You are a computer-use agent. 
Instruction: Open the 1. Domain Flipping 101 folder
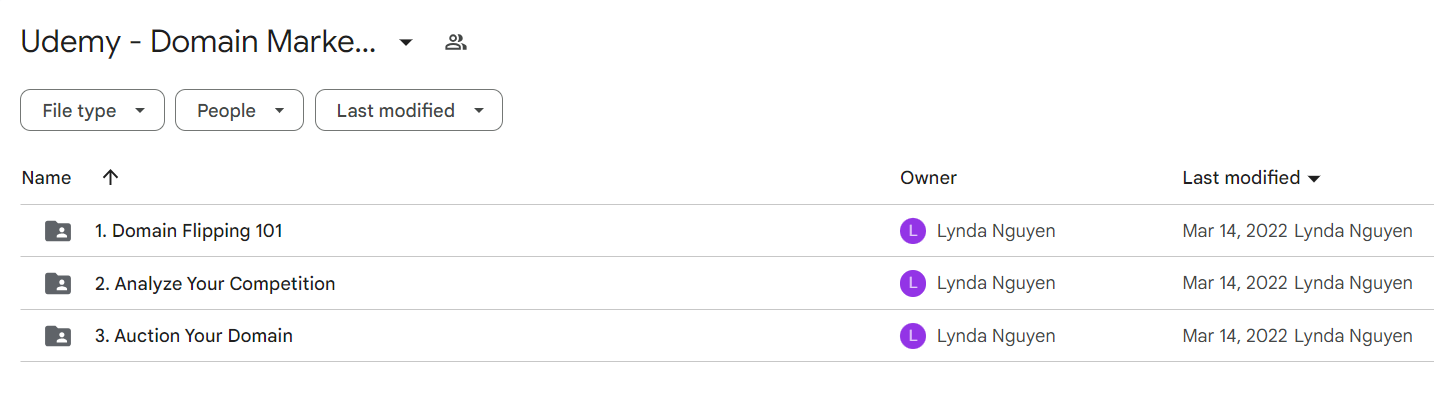point(188,231)
